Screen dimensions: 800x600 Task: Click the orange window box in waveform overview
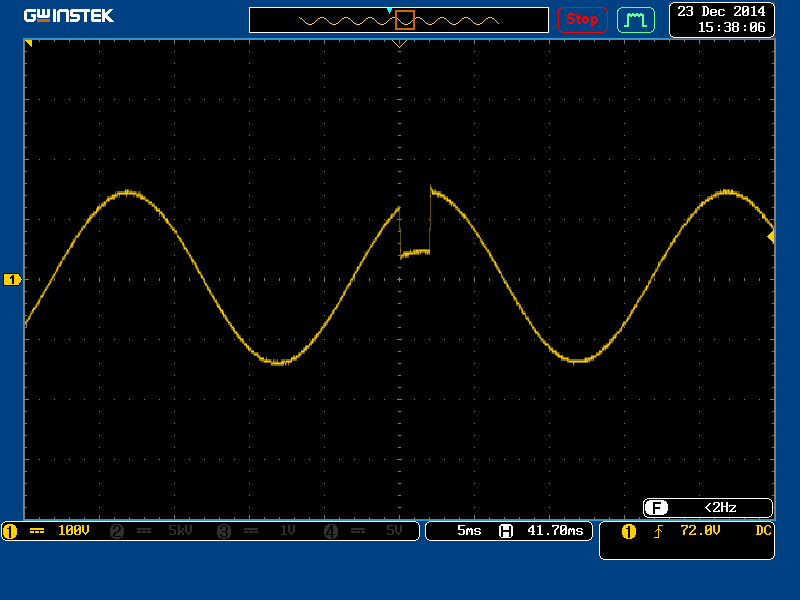pos(405,20)
